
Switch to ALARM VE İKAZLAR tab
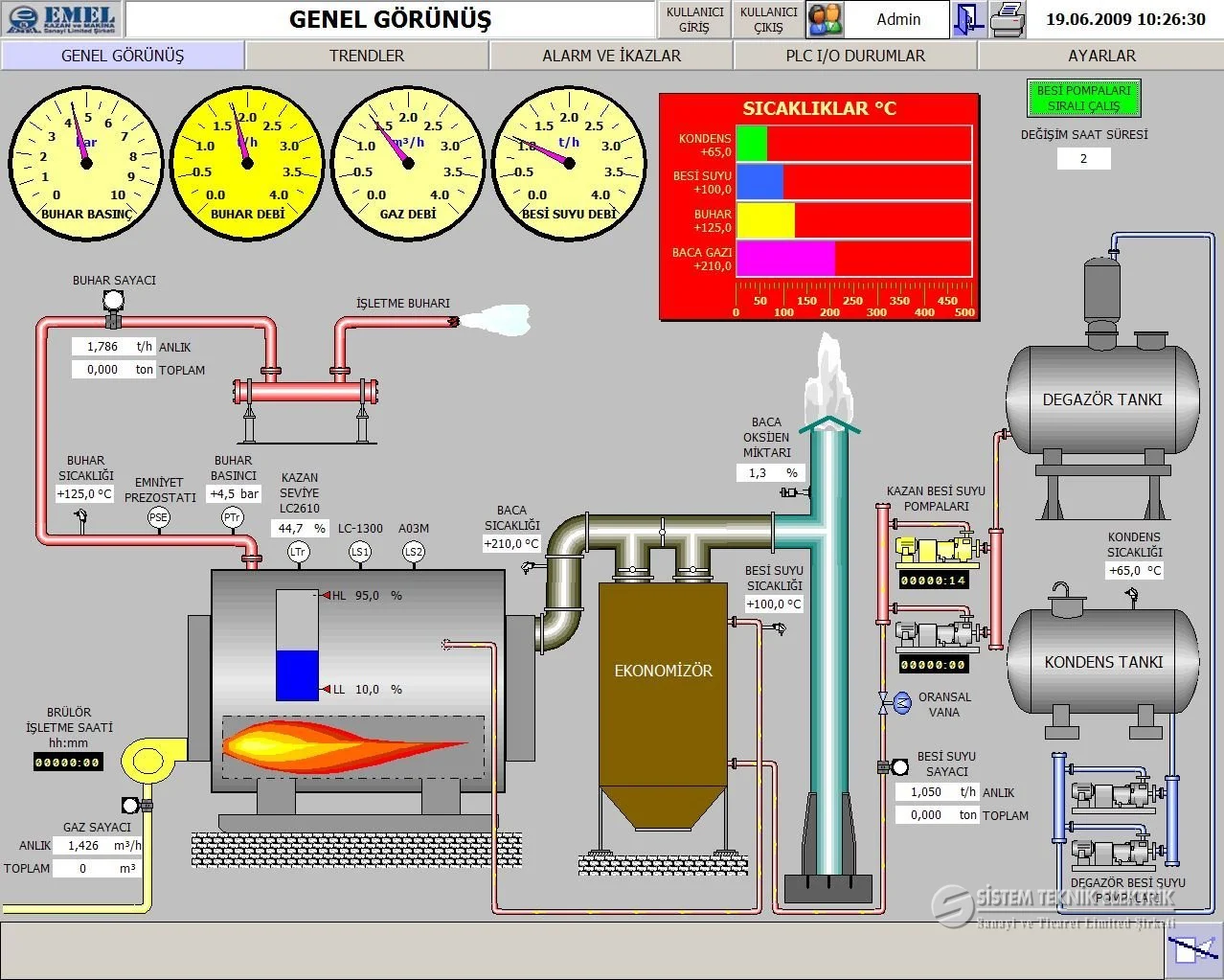(611, 56)
